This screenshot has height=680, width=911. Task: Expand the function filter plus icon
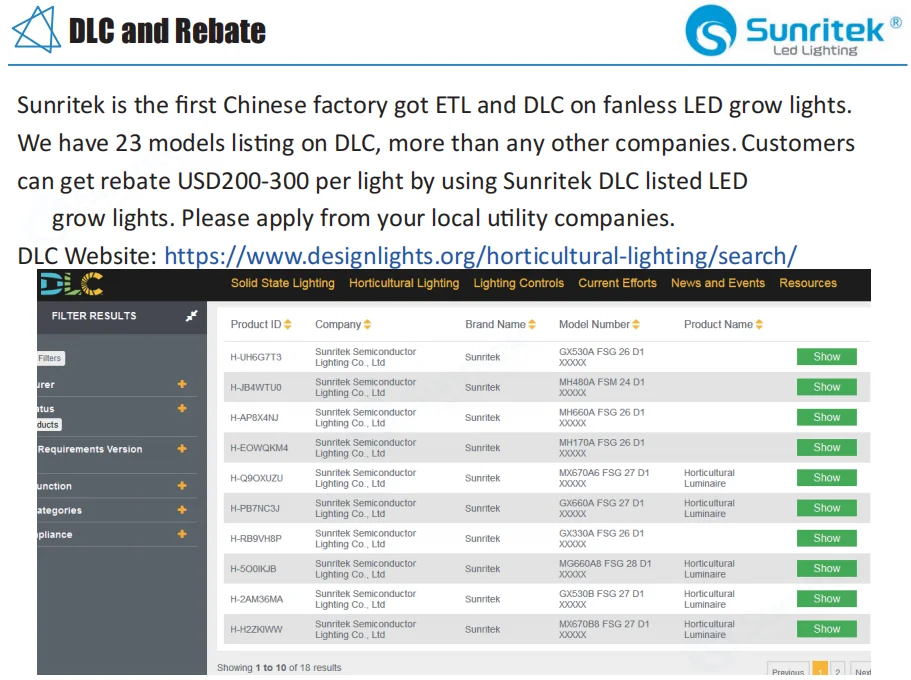(x=182, y=485)
